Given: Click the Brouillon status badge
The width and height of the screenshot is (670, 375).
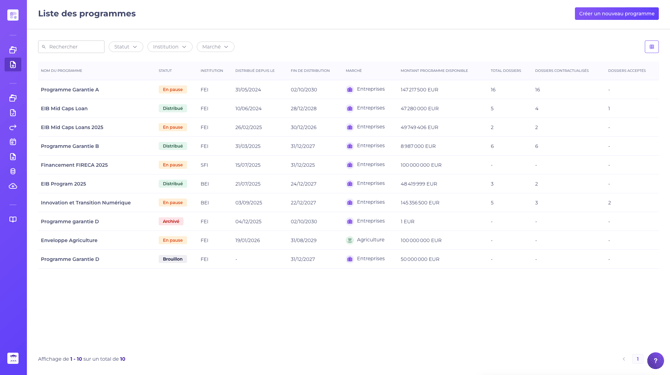Looking at the screenshot, I should coord(173,259).
